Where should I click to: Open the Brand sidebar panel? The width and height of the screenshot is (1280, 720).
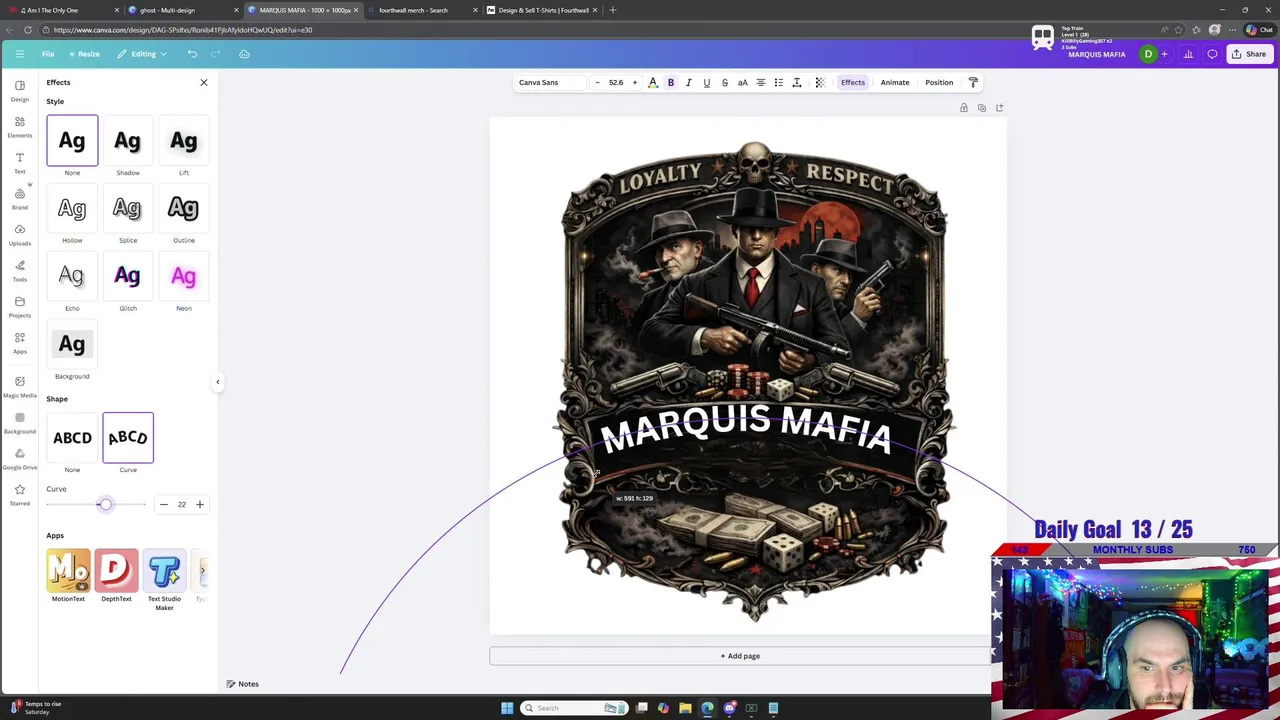pos(20,198)
